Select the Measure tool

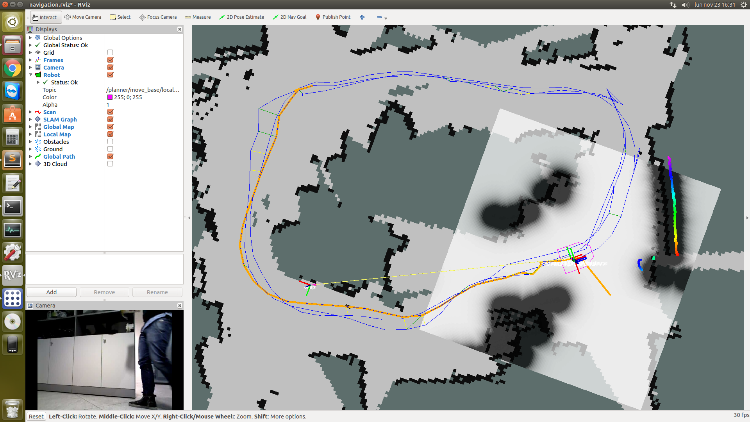(x=198, y=17)
